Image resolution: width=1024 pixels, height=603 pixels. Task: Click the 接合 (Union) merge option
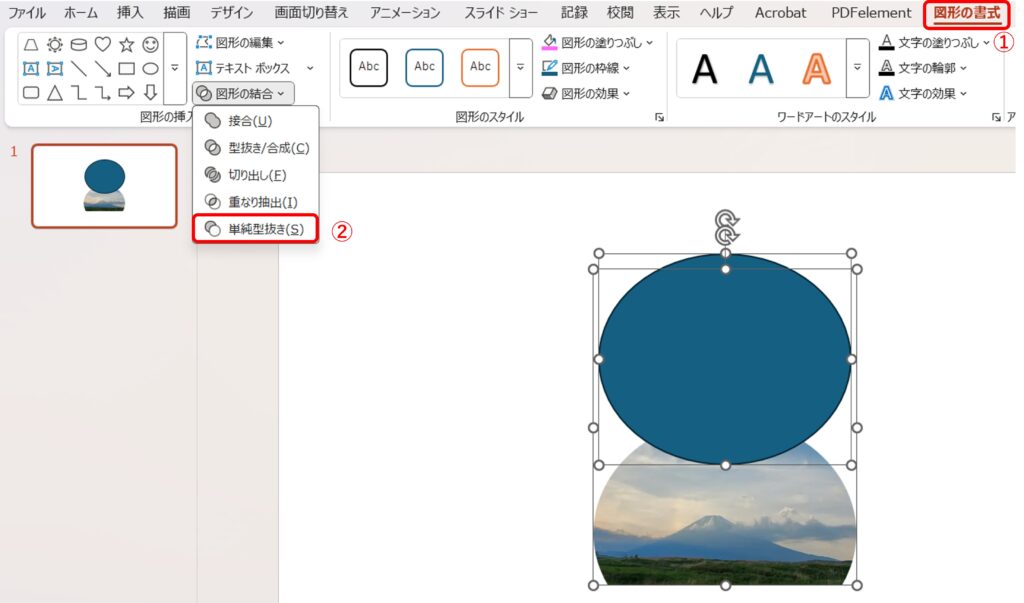pos(250,121)
